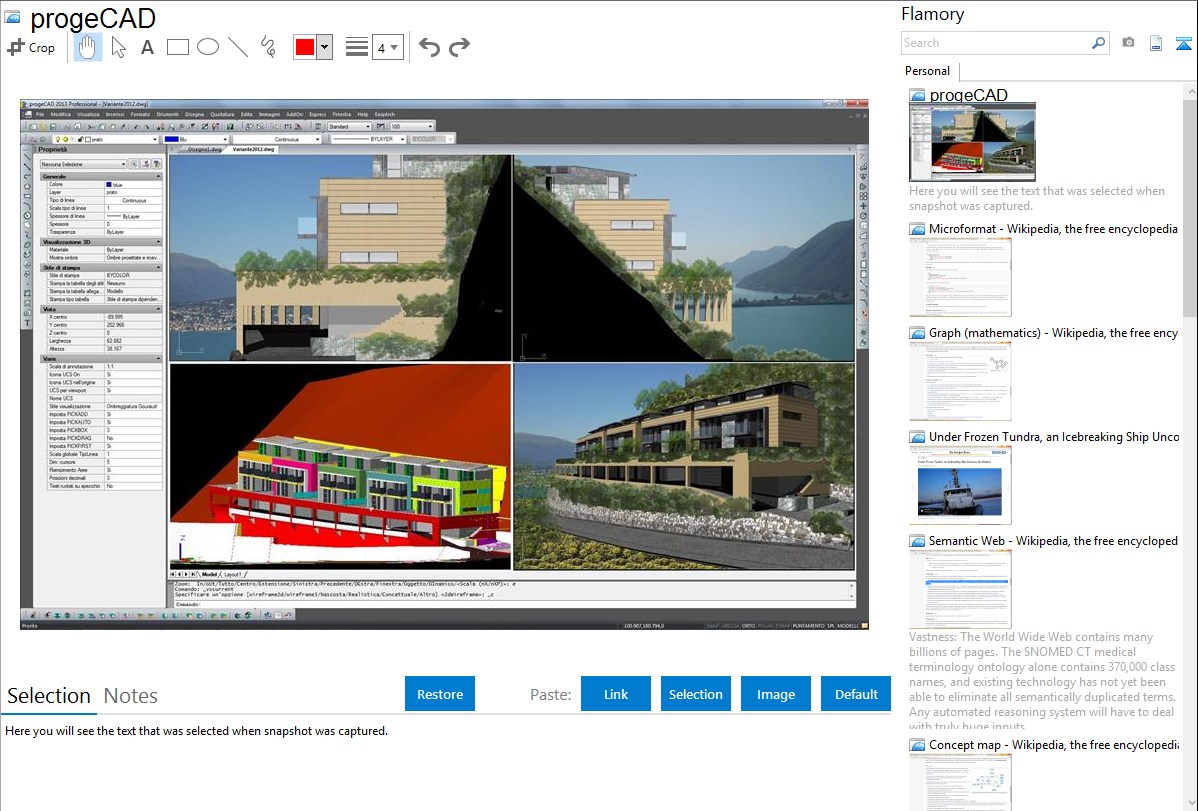Collapse the Generale properties section
Image resolution: width=1198 pixels, height=811 pixels.
coord(158,177)
